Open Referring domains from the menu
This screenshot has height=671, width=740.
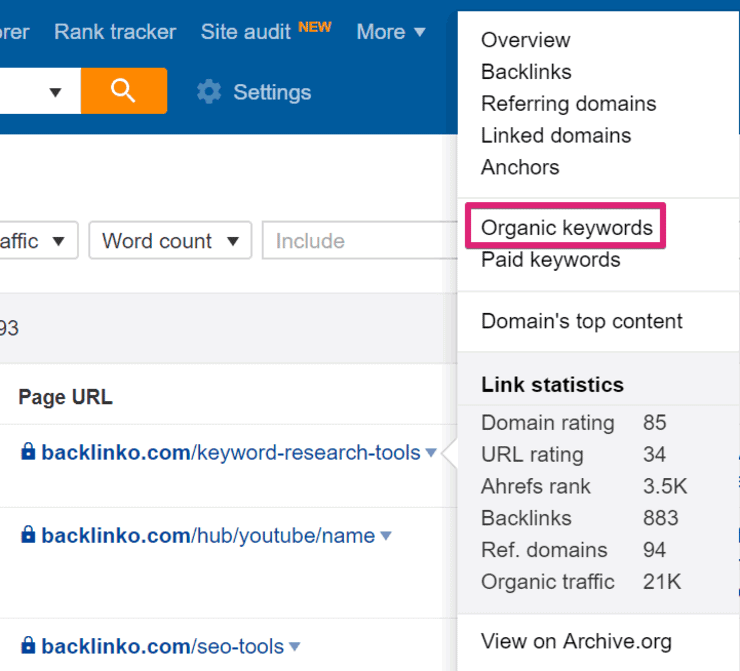click(568, 104)
